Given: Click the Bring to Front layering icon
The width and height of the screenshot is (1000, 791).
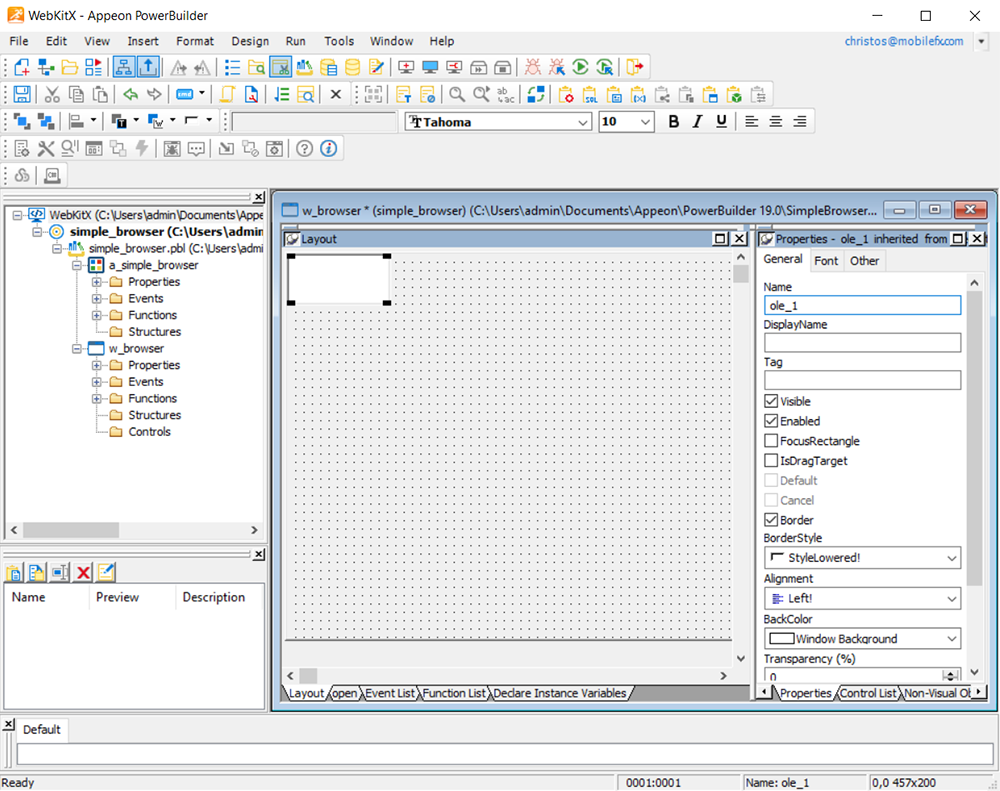Looking at the screenshot, I should click(22, 121).
